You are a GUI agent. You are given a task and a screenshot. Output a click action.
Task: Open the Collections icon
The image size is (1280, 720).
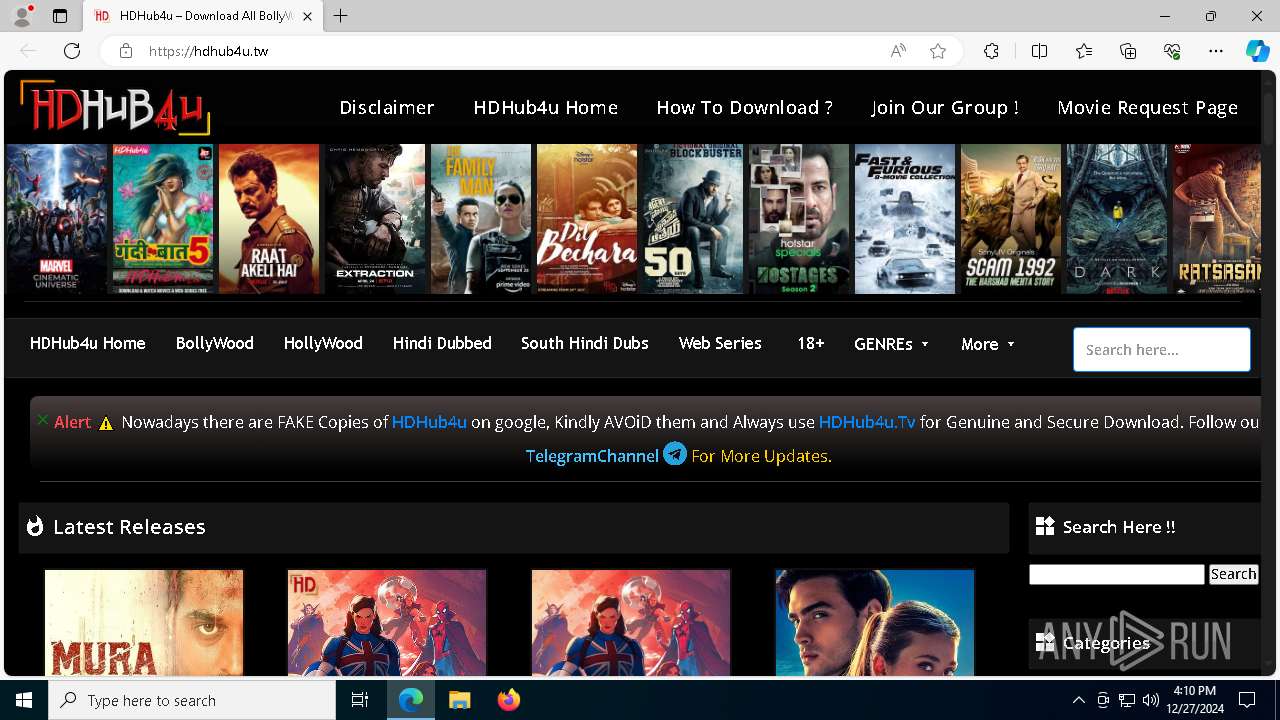pos(1128,51)
